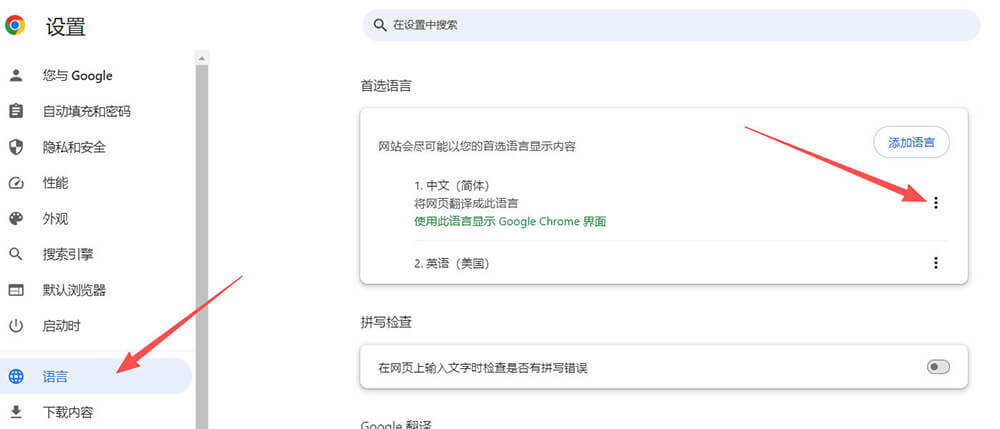
Task: Click the 设置 page title
Action: click(66, 27)
